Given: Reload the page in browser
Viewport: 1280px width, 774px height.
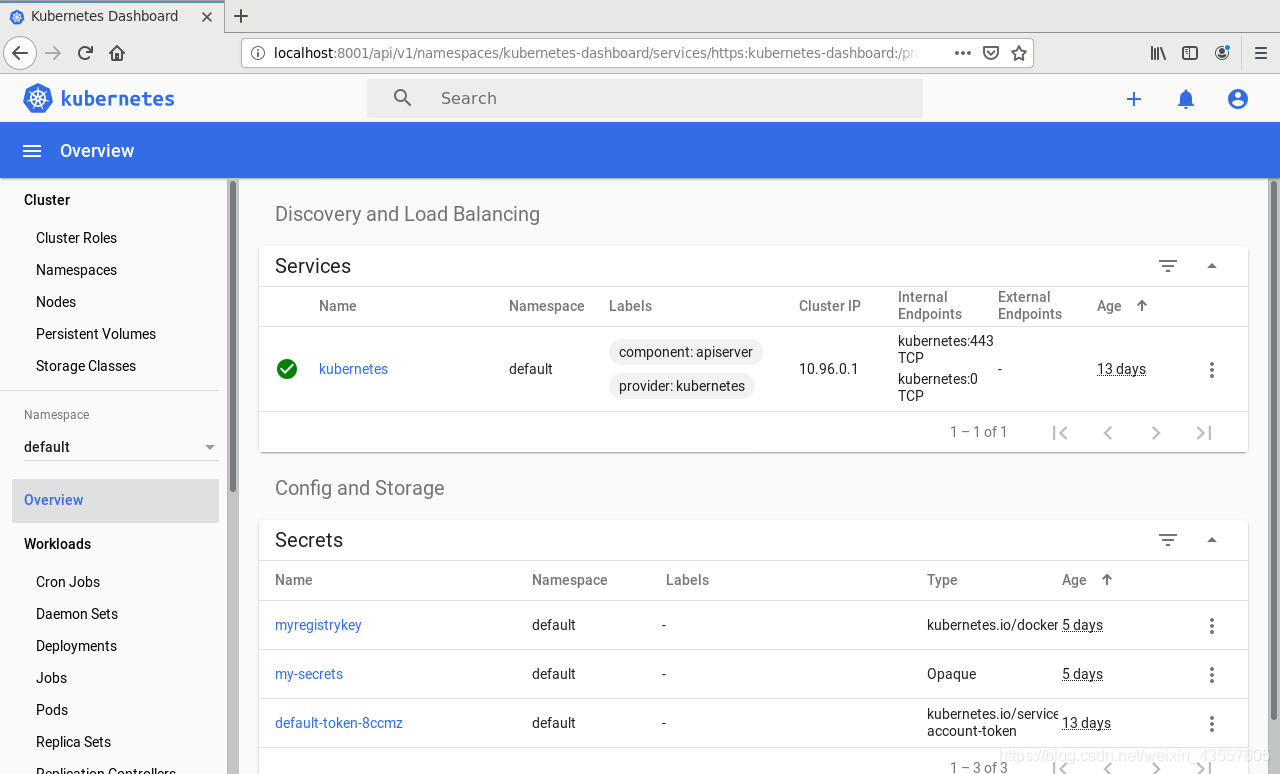Looking at the screenshot, I should (86, 53).
